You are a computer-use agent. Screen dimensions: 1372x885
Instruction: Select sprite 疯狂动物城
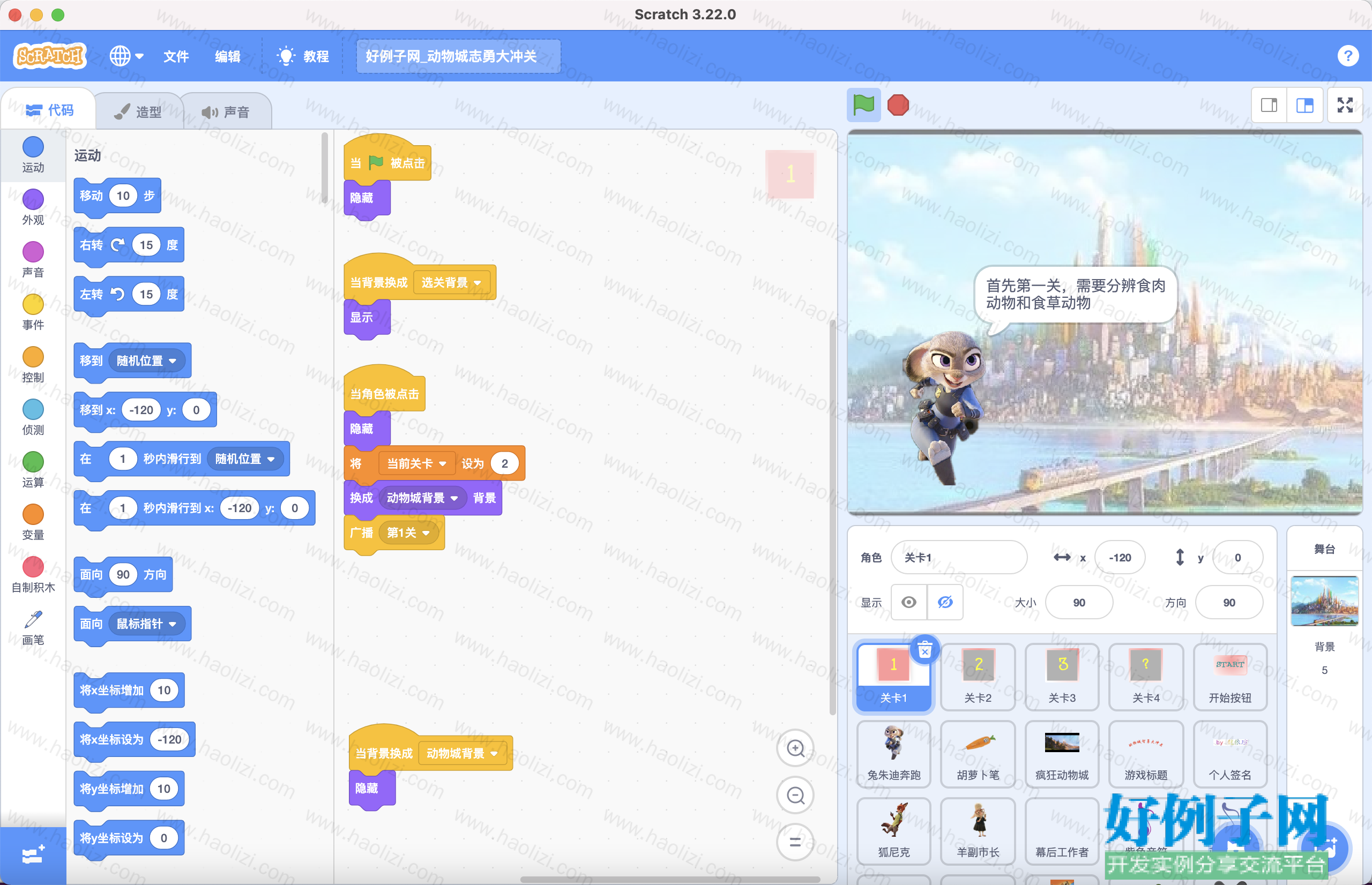[1062, 754]
